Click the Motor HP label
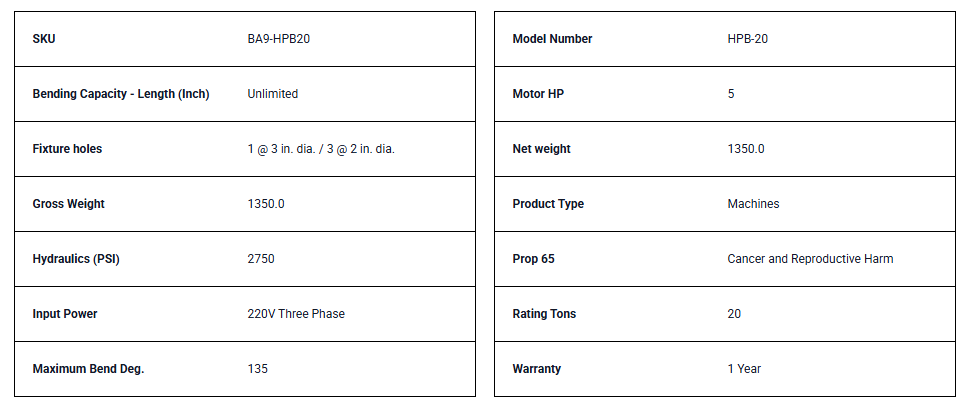 click(x=538, y=94)
